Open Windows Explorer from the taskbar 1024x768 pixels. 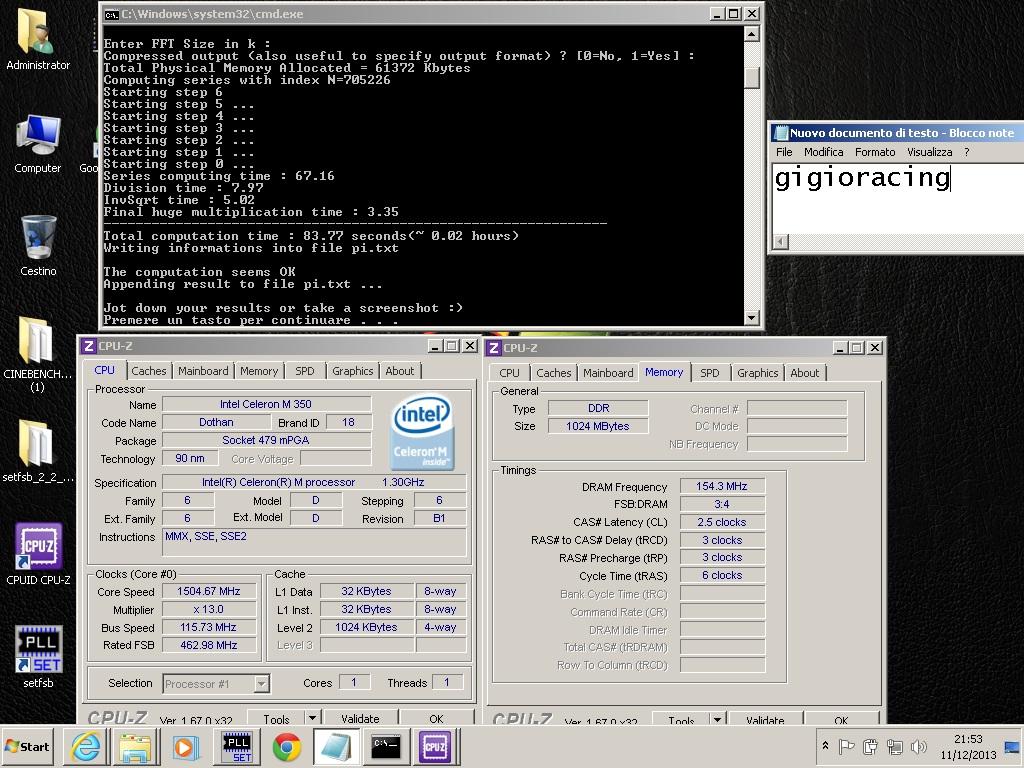point(135,746)
